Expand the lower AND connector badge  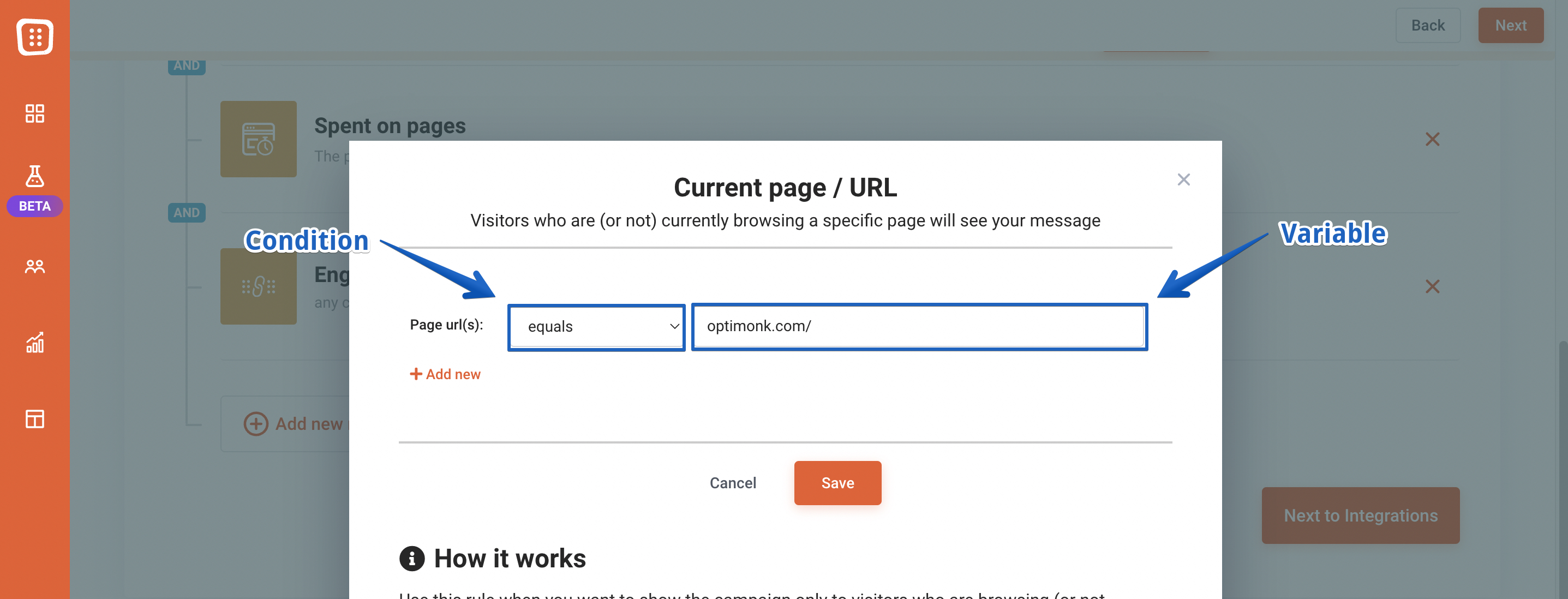(187, 212)
